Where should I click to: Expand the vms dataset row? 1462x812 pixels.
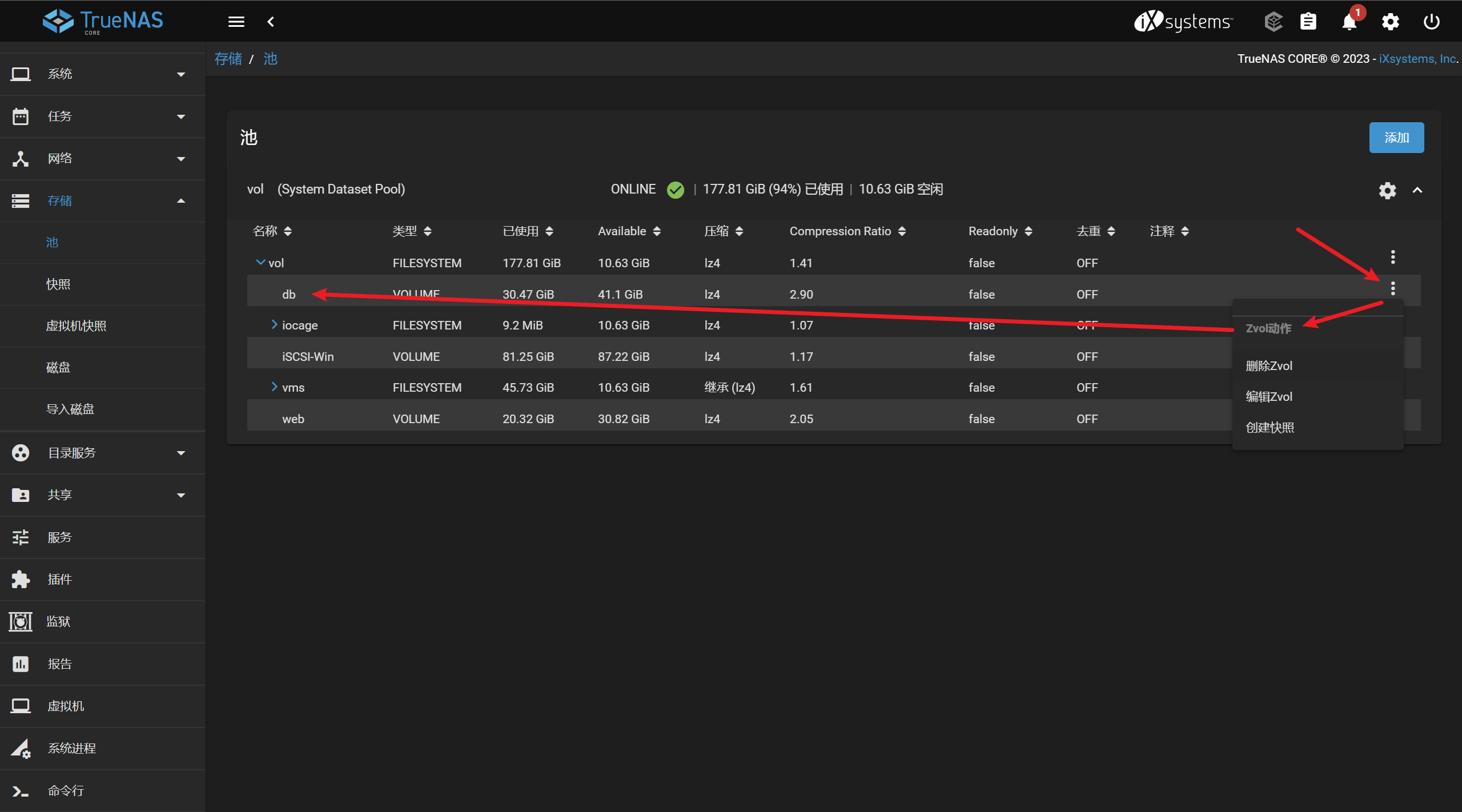pyautogui.click(x=275, y=387)
